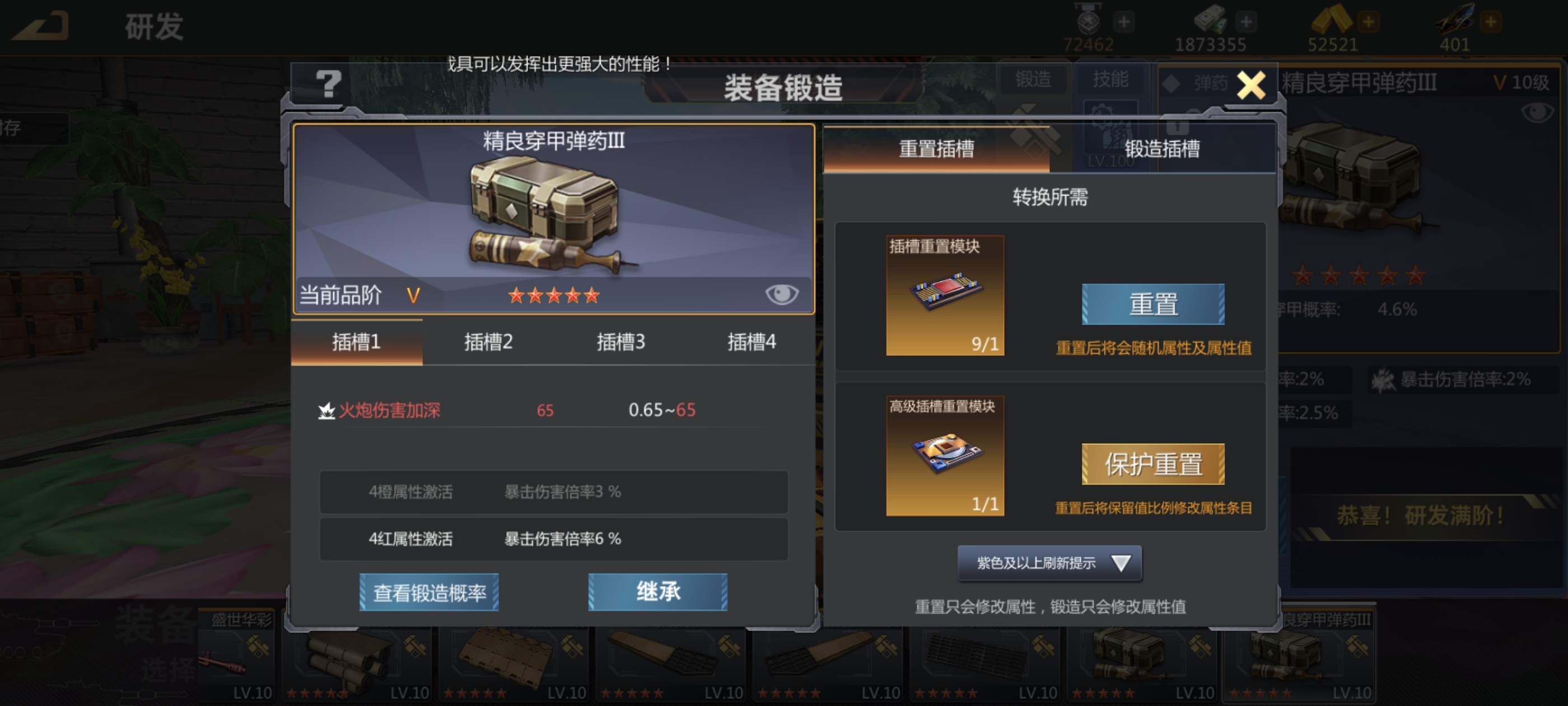The height and width of the screenshot is (706, 1568).
Task: Click the dropdown triangle arrow of 刷新提示
Action: point(1121,563)
